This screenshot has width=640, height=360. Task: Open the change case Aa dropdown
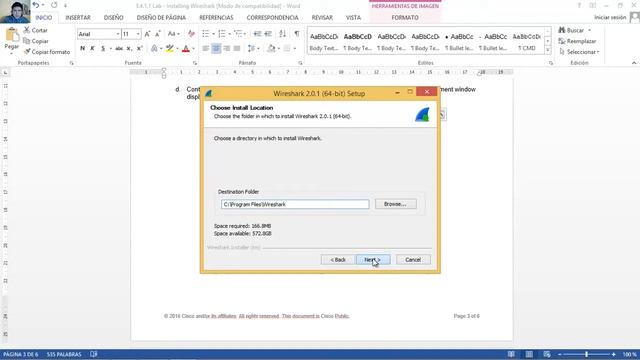click(x=173, y=34)
